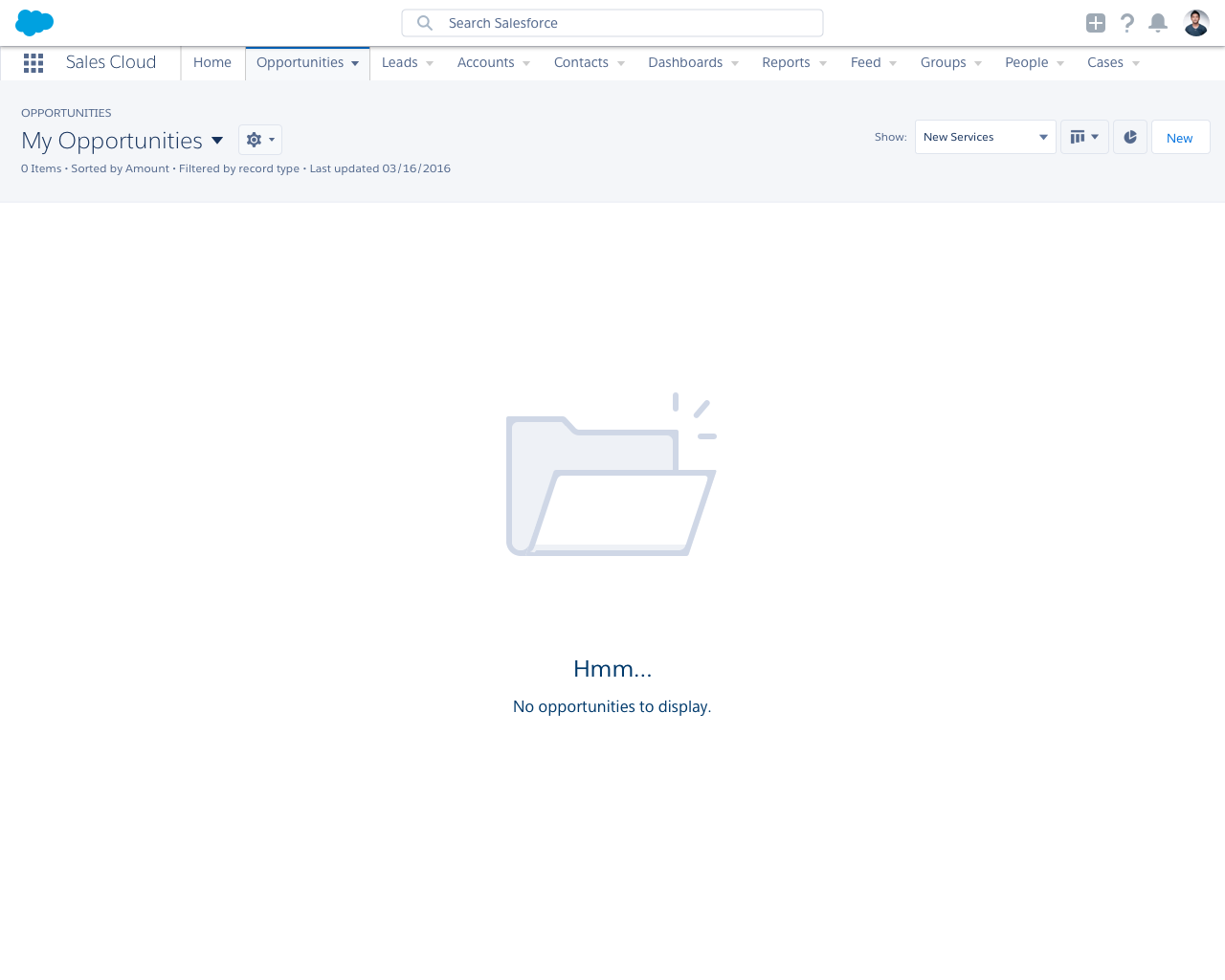
Task: Click the list view settings gear icon
Action: click(258, 138)
